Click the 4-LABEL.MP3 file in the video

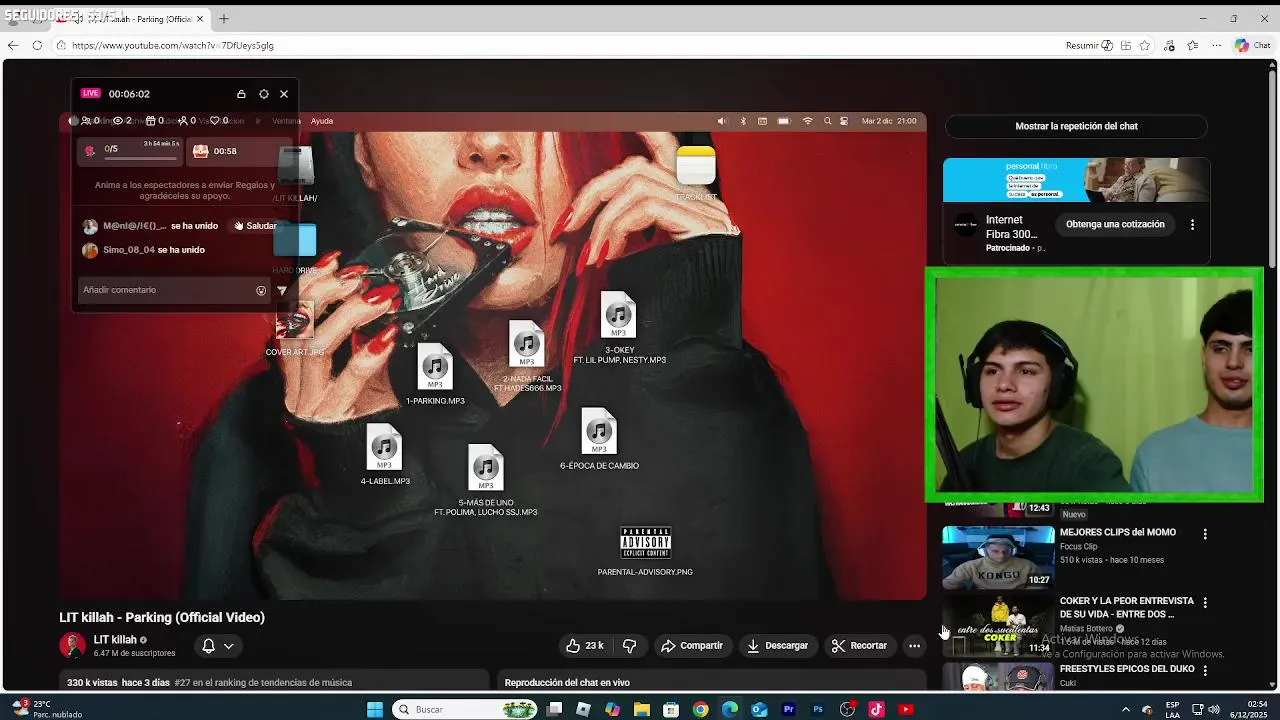(x=385, y=455)
